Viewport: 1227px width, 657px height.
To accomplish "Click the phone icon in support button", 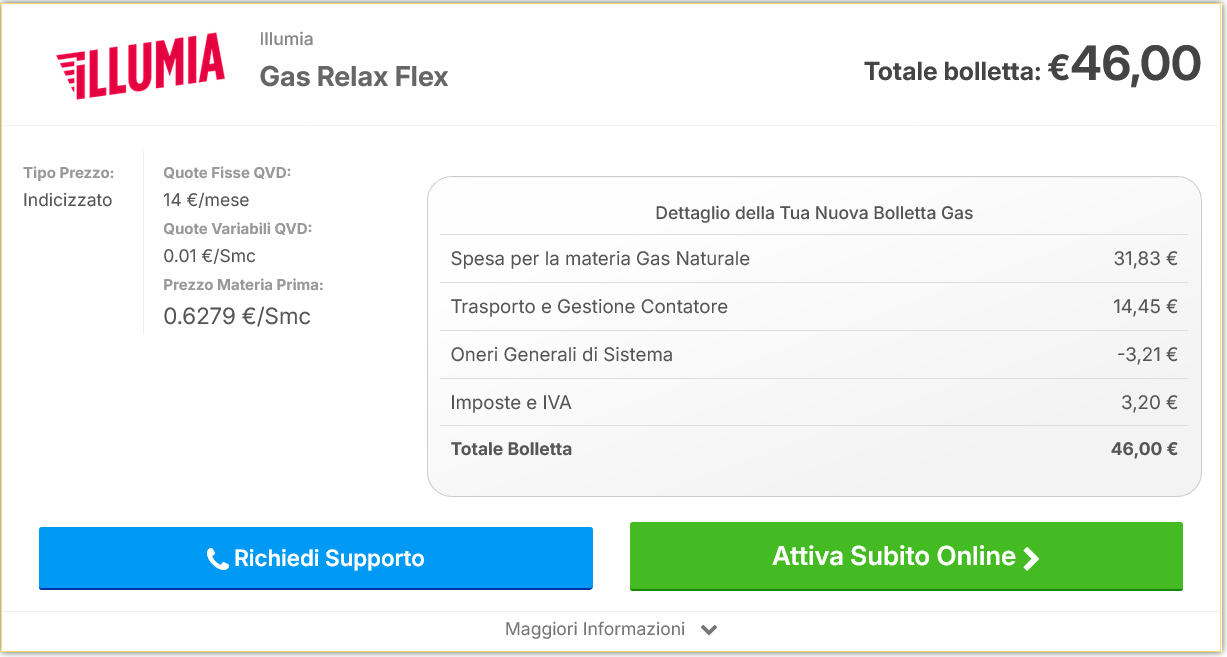I will (217, 559).
